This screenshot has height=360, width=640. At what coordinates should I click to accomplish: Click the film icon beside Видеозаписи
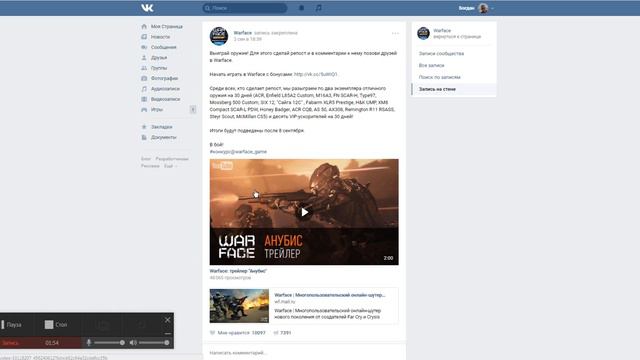[x=144, y=99]
